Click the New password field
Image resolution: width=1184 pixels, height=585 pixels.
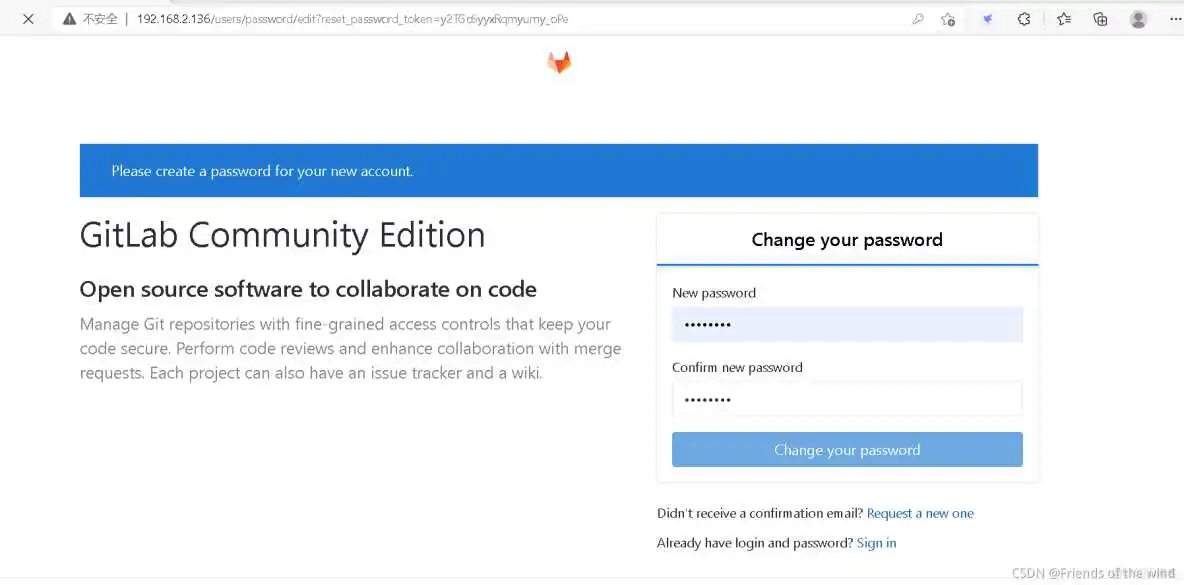pyautogui.click(x=846, y=325)
